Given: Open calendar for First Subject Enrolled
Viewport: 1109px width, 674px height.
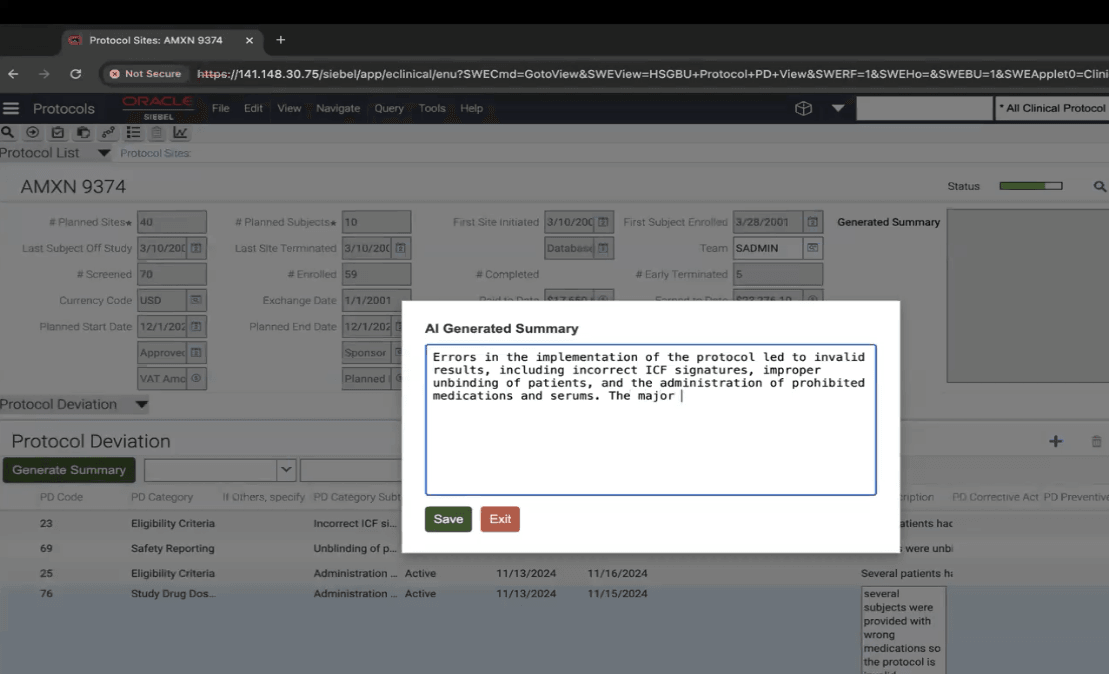Looking at the screenshot, I should point(813,222).
